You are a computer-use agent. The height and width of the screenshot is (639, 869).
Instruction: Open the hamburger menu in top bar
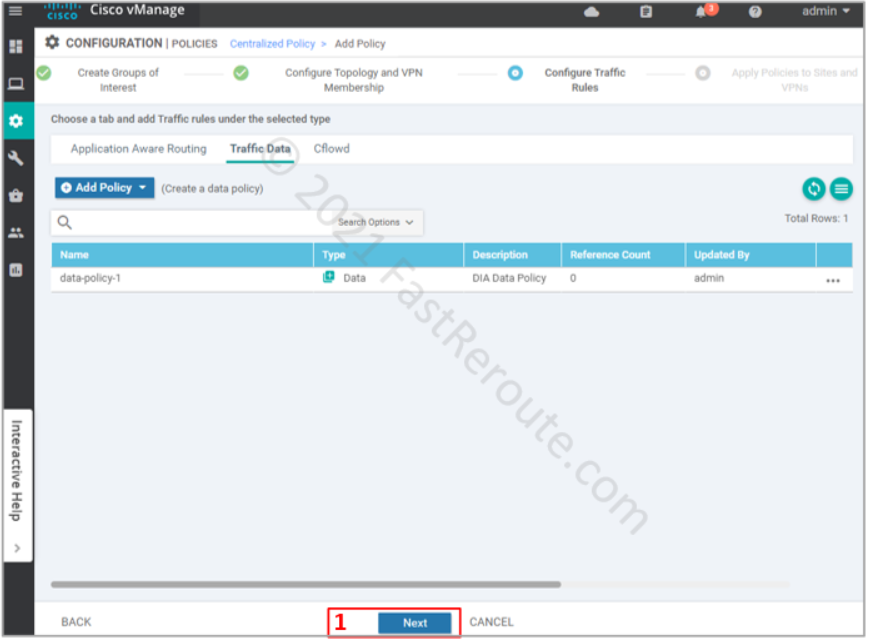point(16,11)
